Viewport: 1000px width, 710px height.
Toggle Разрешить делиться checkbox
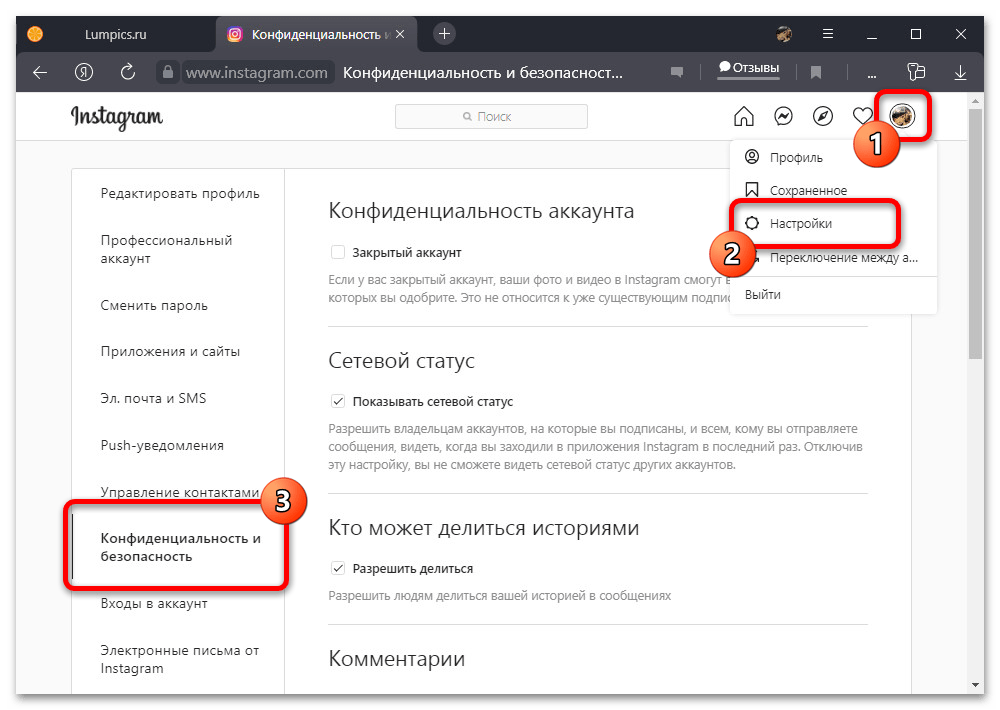338,568
